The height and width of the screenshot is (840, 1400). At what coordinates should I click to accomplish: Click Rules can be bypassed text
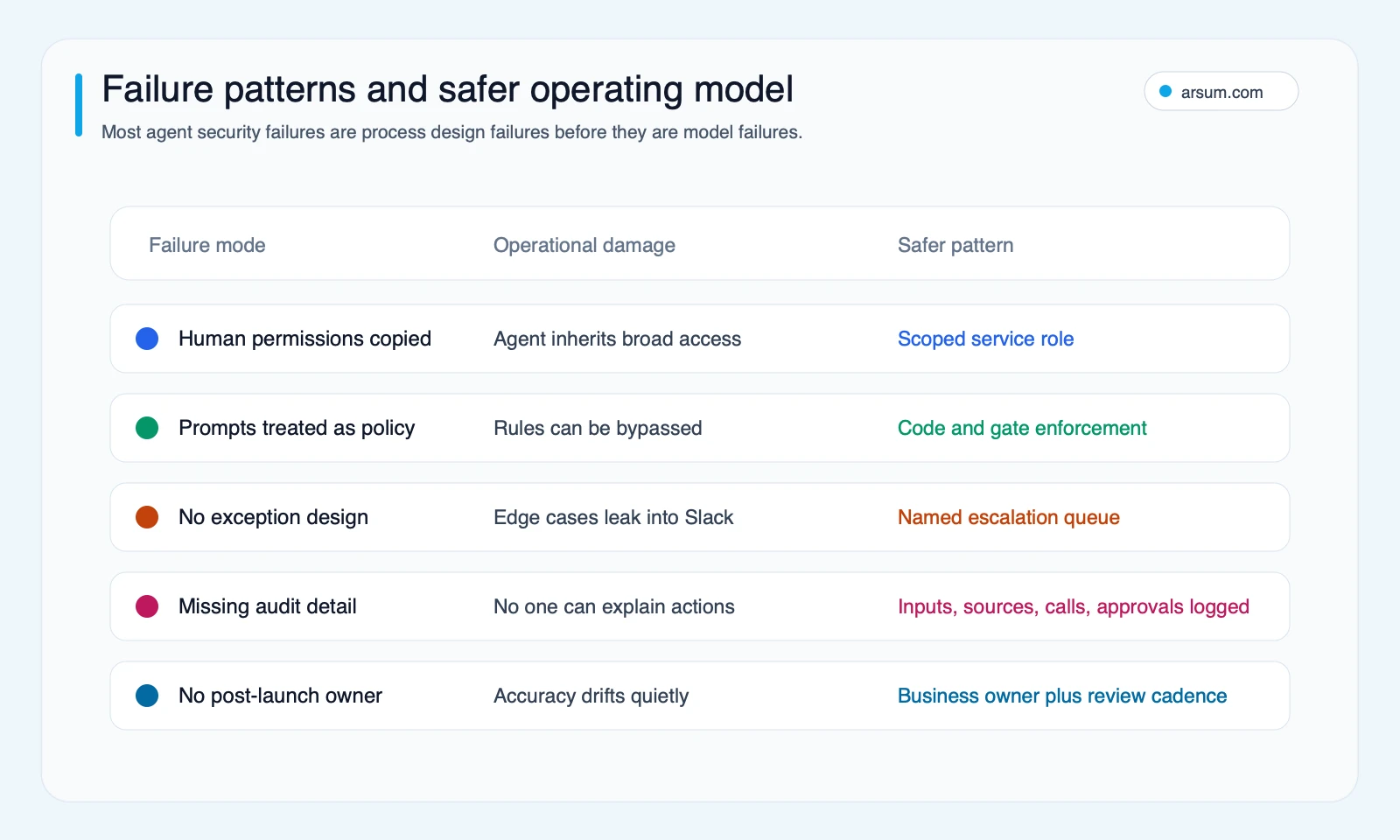tap(598, 428)
